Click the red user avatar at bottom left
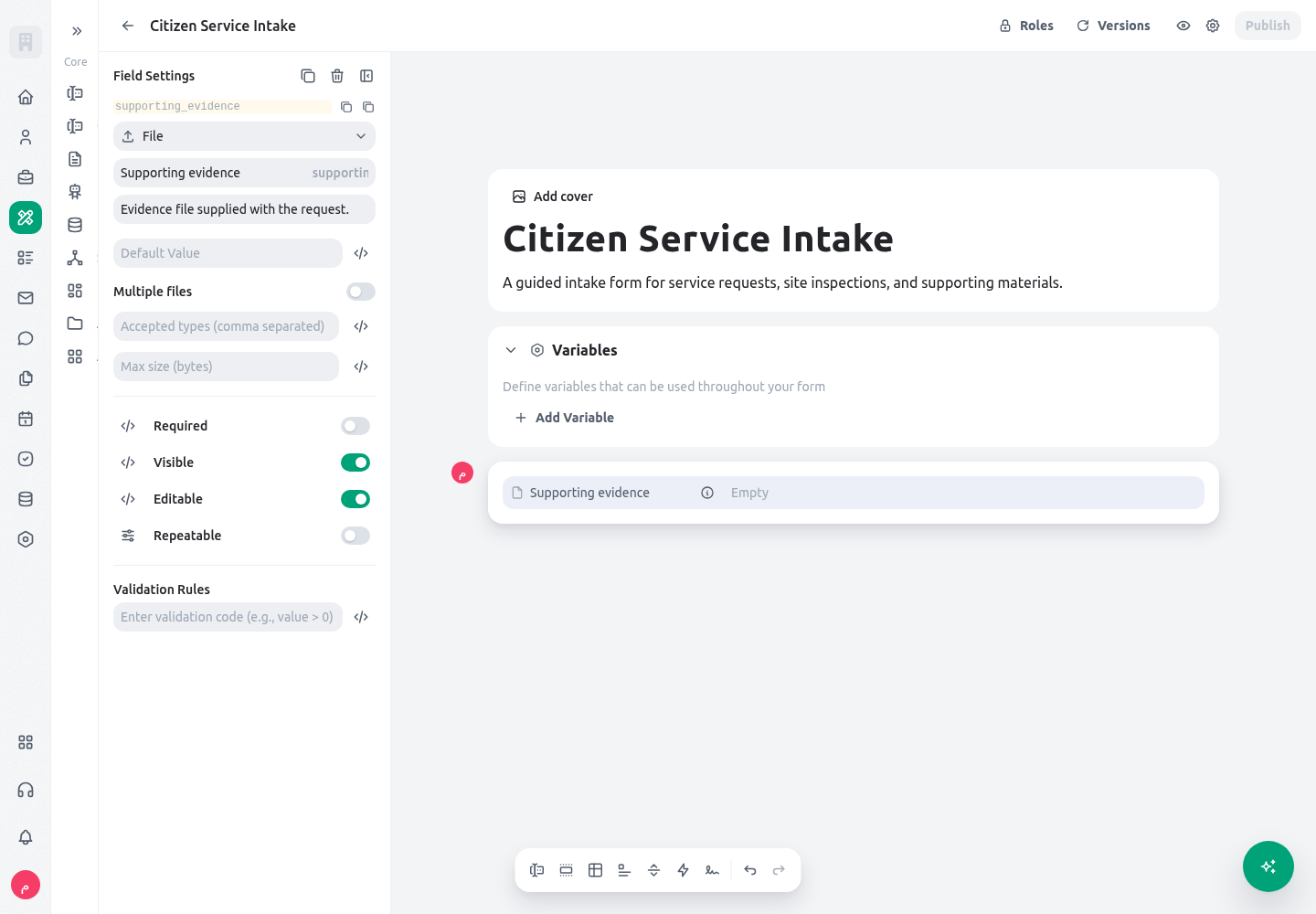This screenshot has width=1316, height=914. (x=26, y=885)
